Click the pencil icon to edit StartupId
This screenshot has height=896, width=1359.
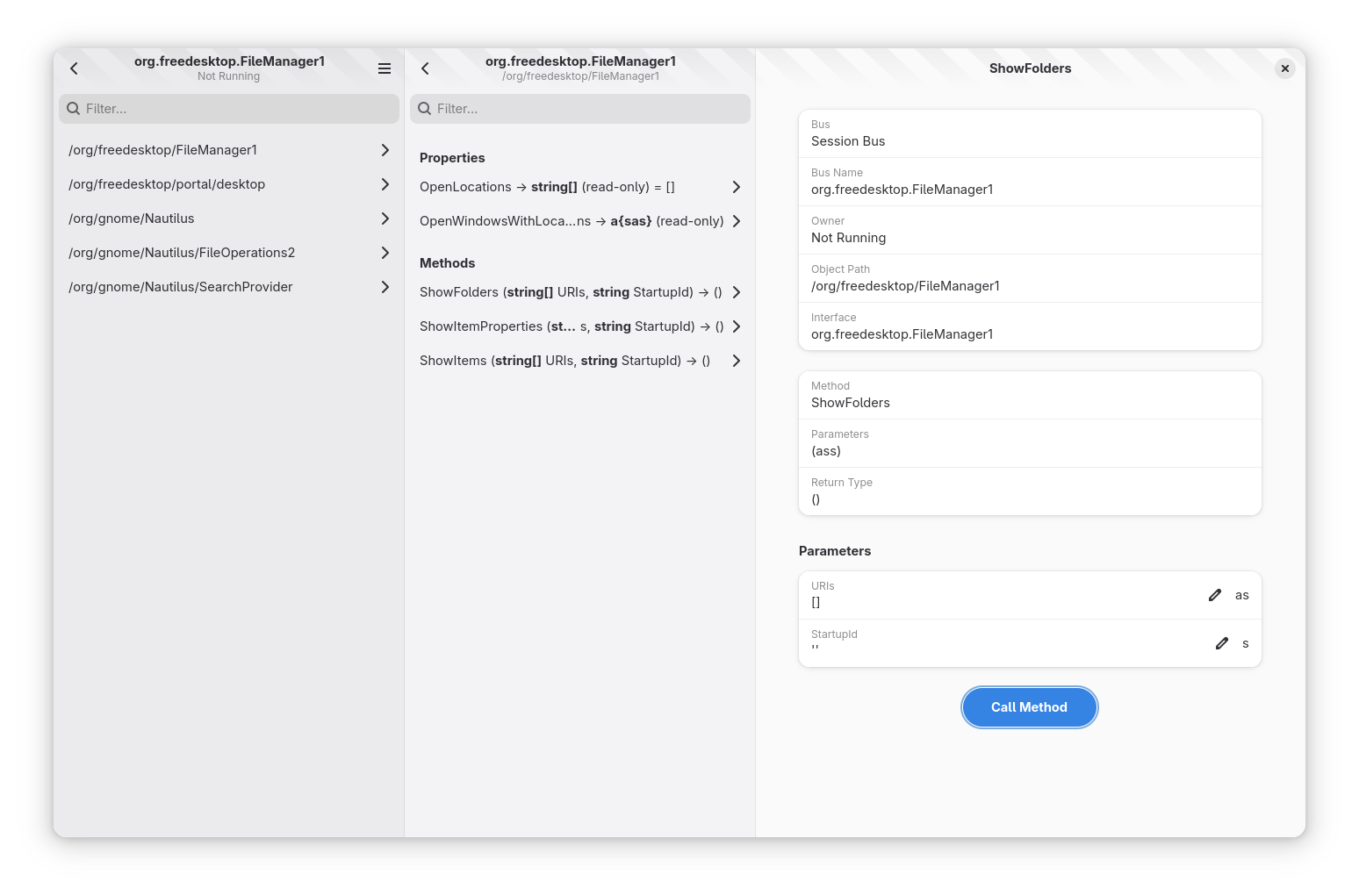(1221, 643)
